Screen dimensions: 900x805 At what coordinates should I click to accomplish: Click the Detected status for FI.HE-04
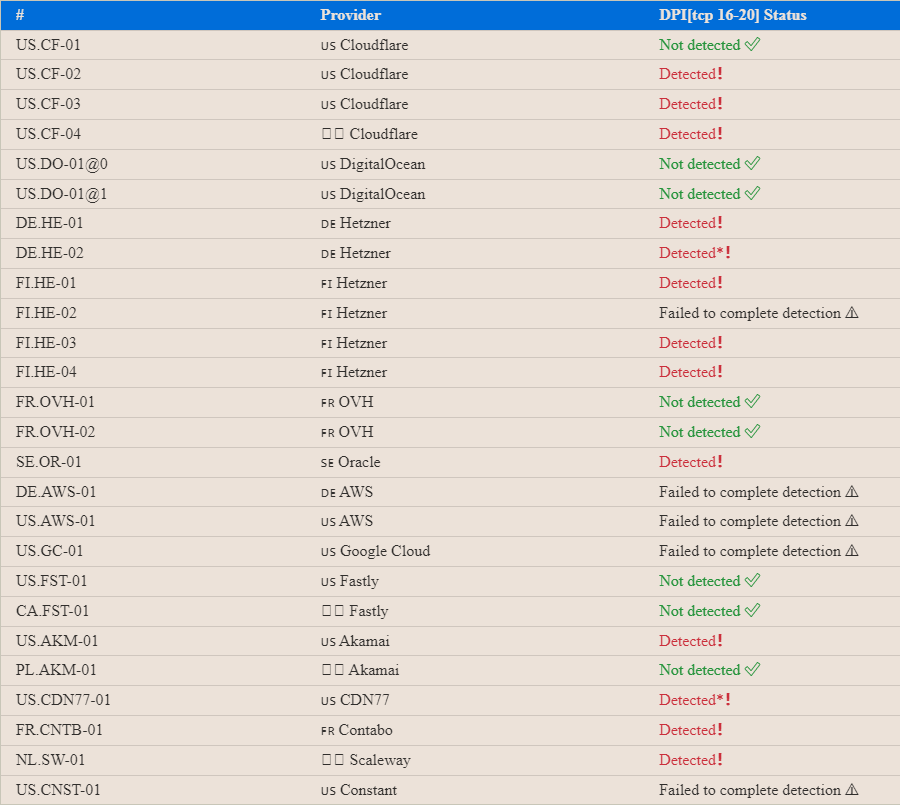(690, 371)
